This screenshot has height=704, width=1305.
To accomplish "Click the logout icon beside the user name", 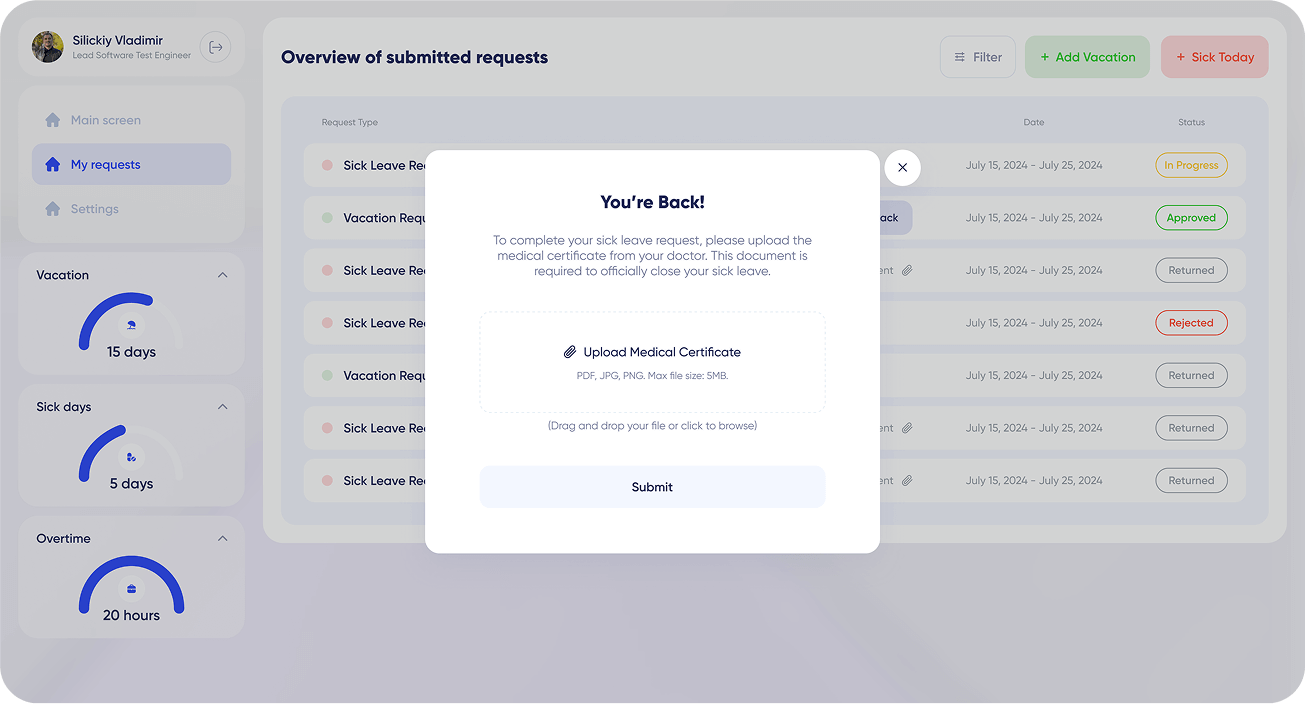I will (215, 47).
